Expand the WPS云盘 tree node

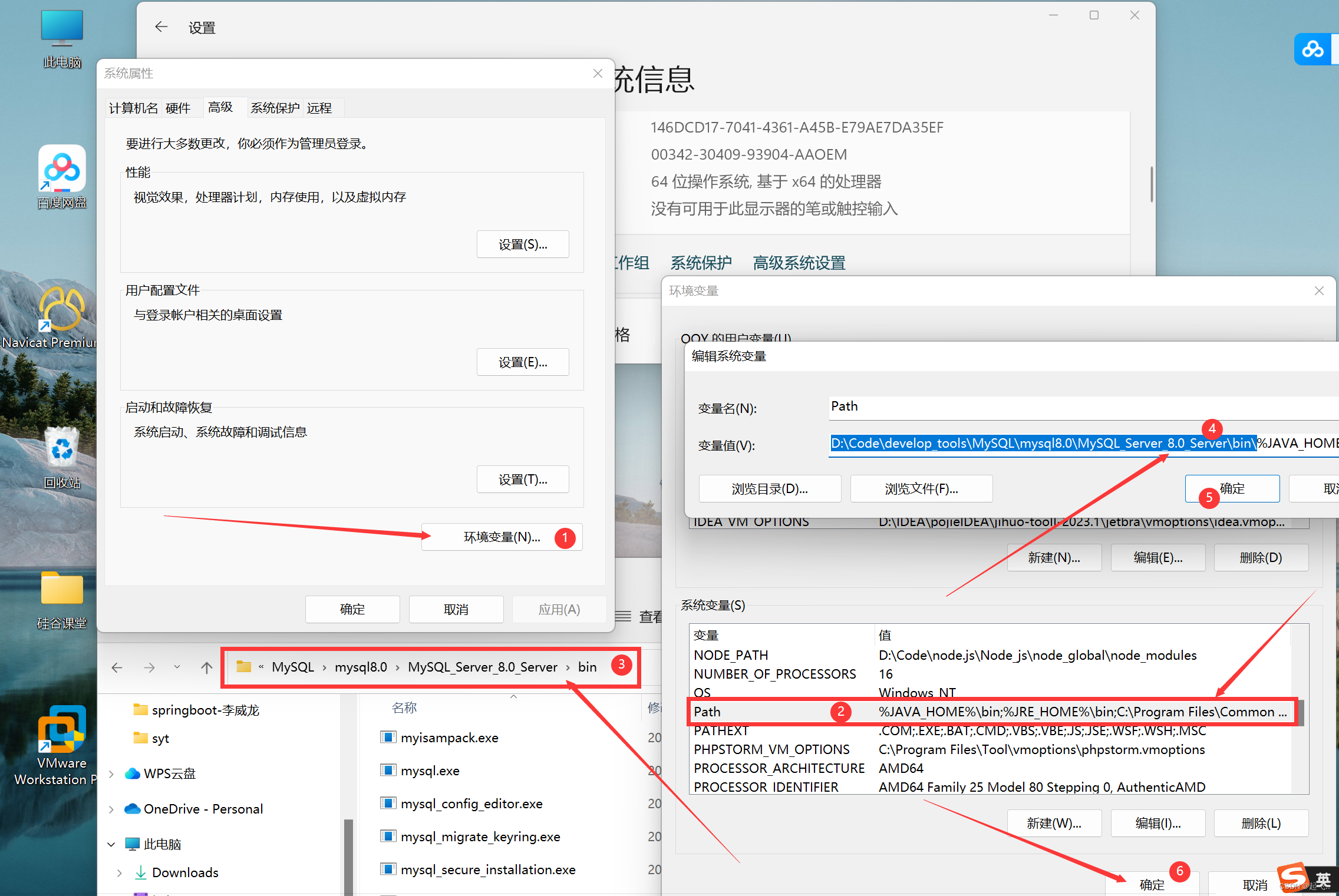(x=111, y=773)
